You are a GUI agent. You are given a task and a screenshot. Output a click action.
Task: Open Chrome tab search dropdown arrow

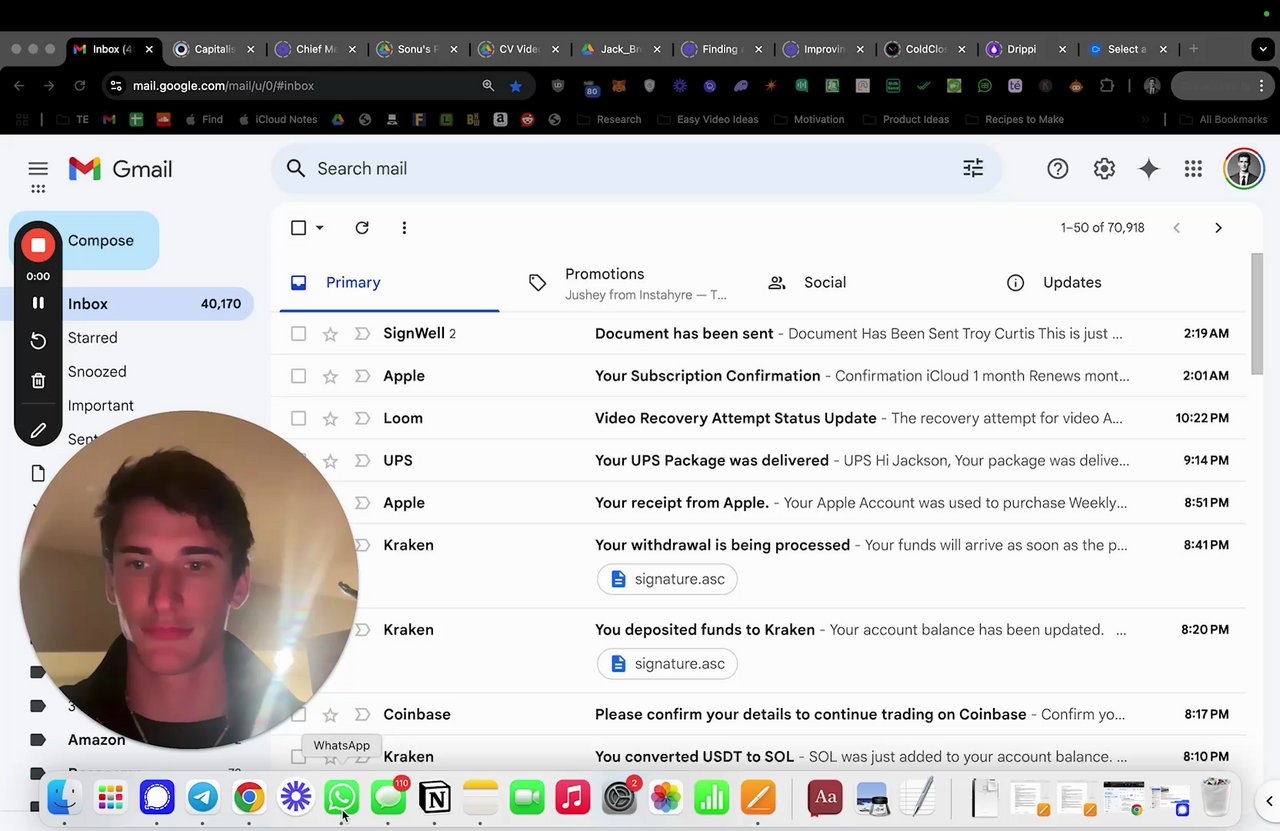[x=1263, y=49]
